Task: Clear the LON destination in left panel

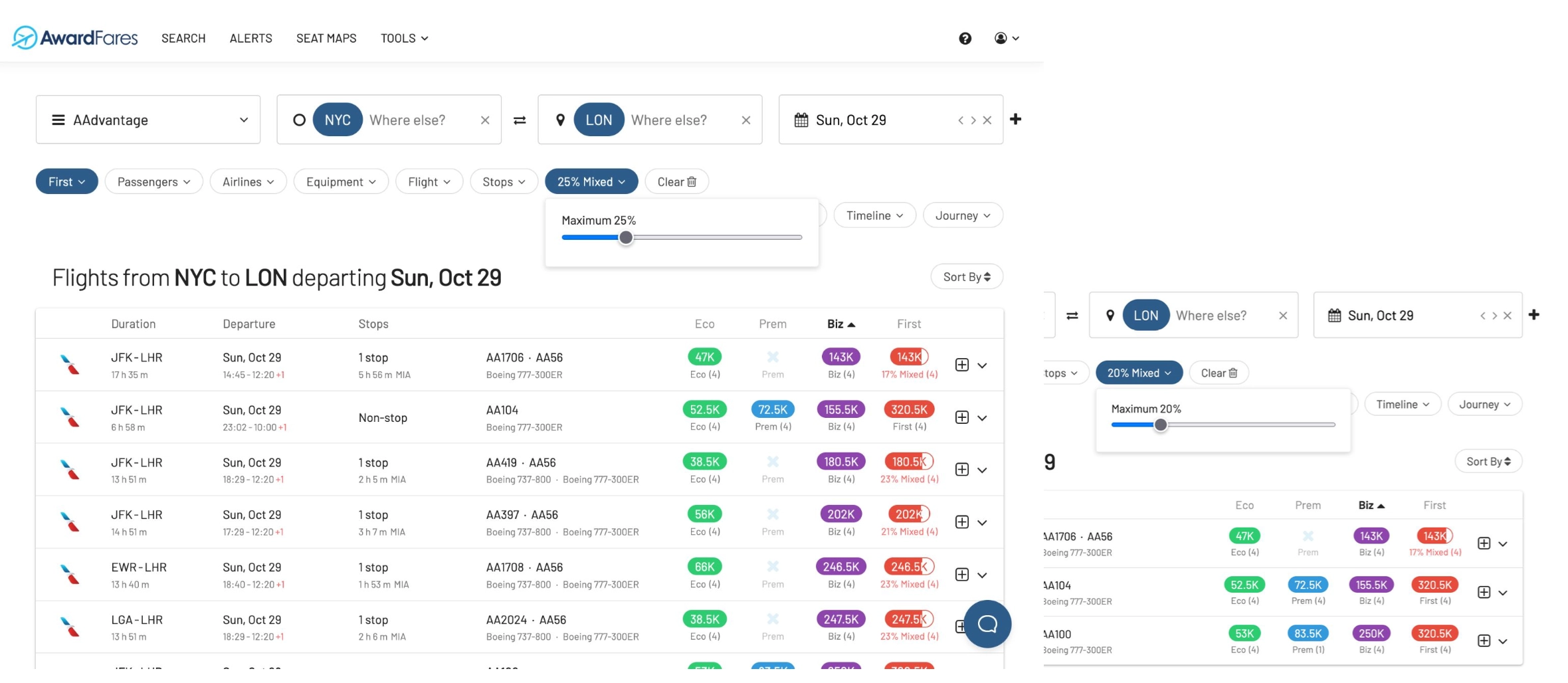Action: [746, 120]
